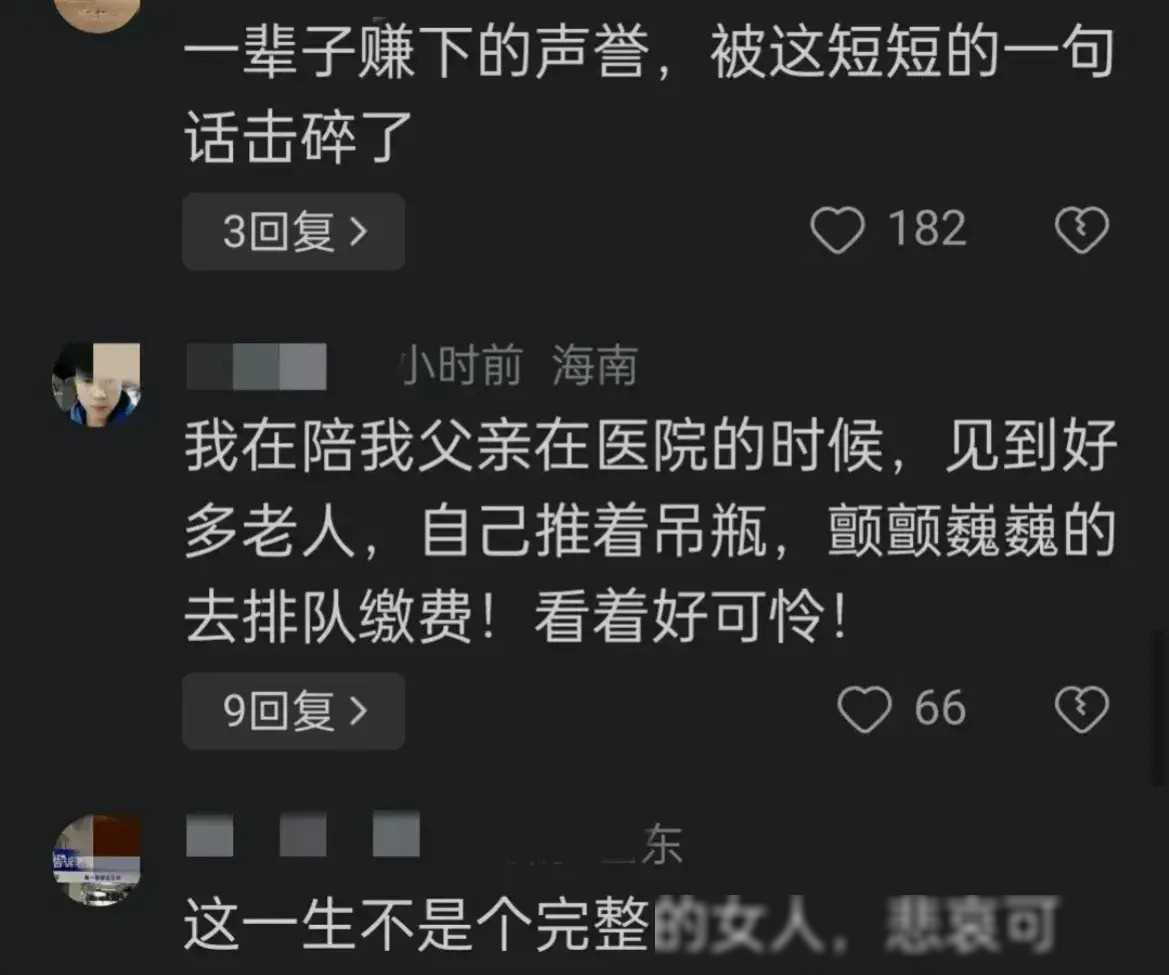Click the 182 like count

click(x=927, y=228)
